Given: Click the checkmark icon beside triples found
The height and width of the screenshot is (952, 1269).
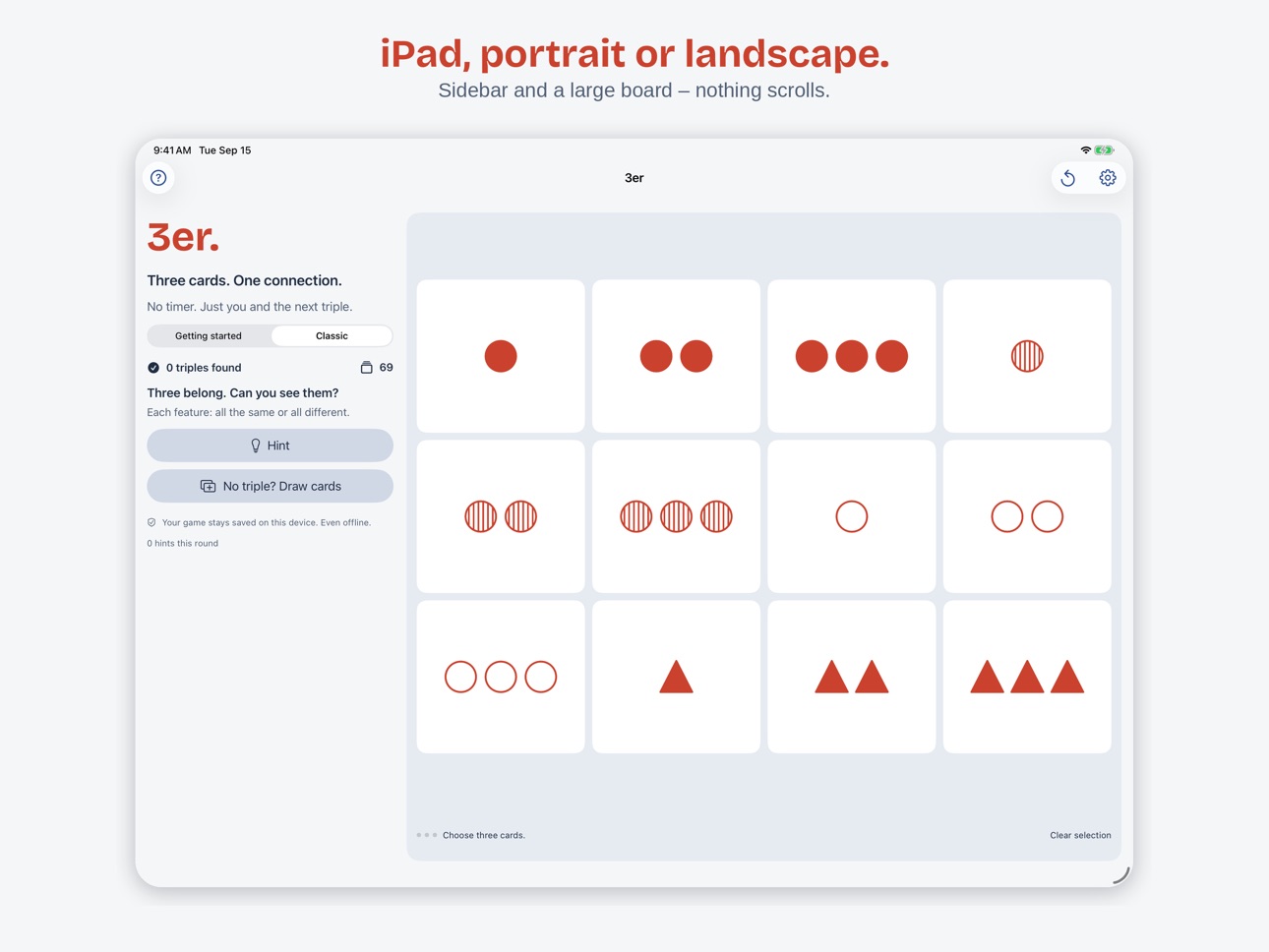Looking at the screenshot, I should (153, 368).
